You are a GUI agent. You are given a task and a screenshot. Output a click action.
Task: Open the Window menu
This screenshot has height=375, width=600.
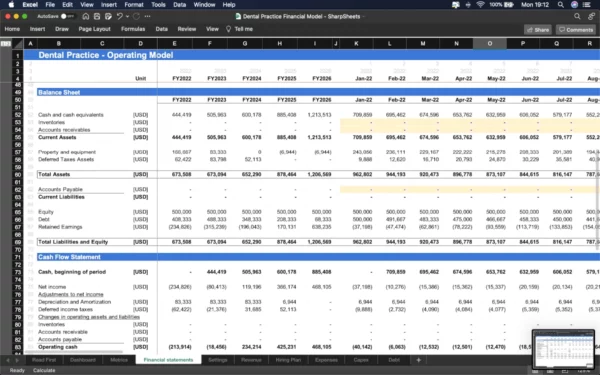(204, 5)
